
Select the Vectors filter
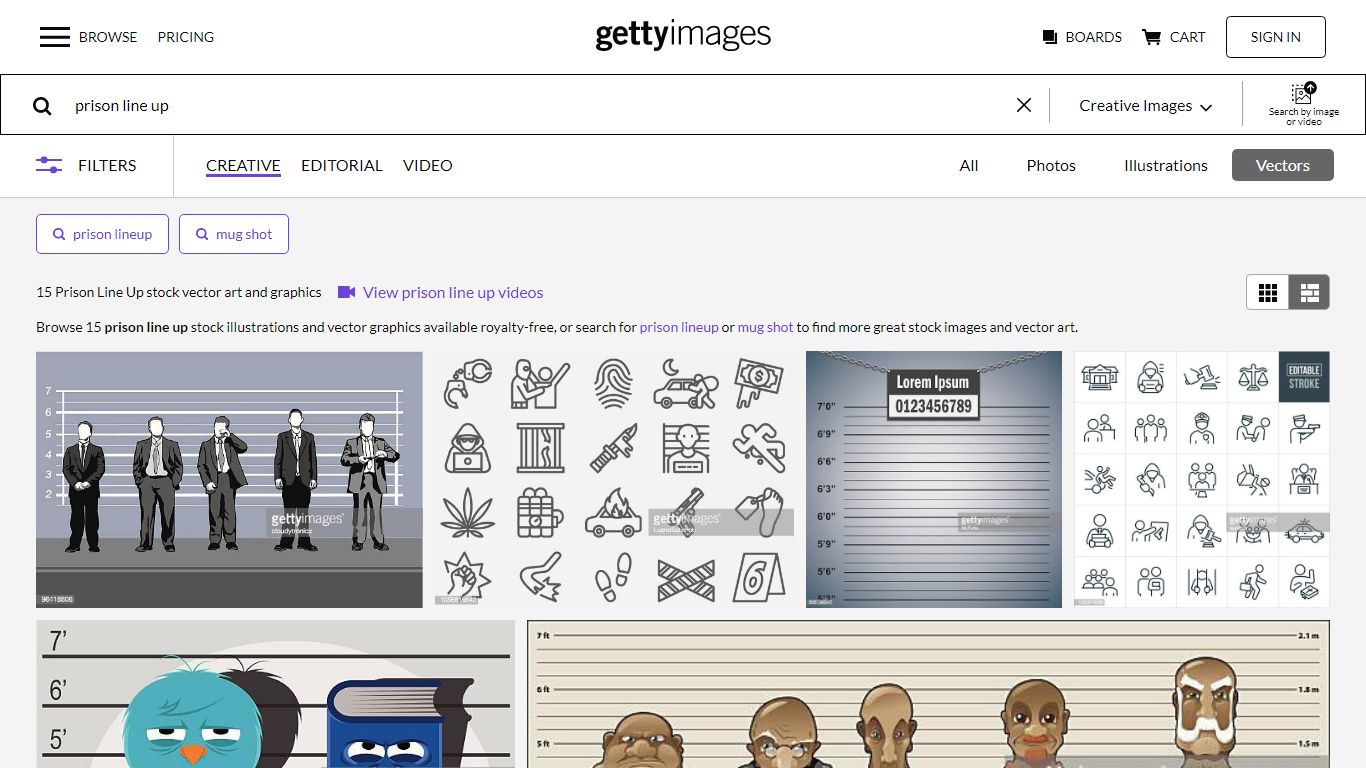pyautogui.click(x=1283, y=166)
